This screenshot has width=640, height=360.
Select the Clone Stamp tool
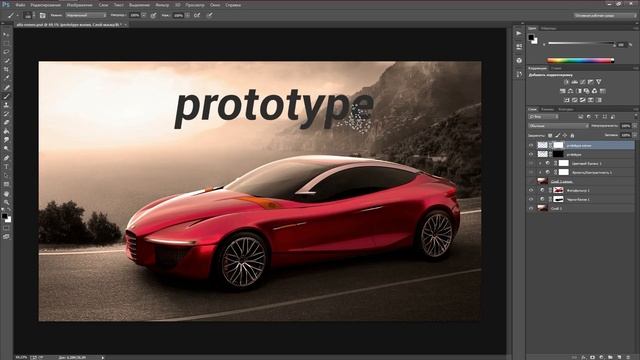coord(6,105)
